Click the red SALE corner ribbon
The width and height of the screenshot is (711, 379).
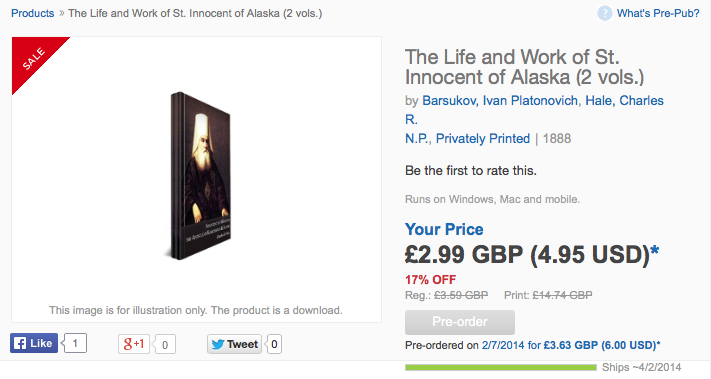(x=34, y=58)
